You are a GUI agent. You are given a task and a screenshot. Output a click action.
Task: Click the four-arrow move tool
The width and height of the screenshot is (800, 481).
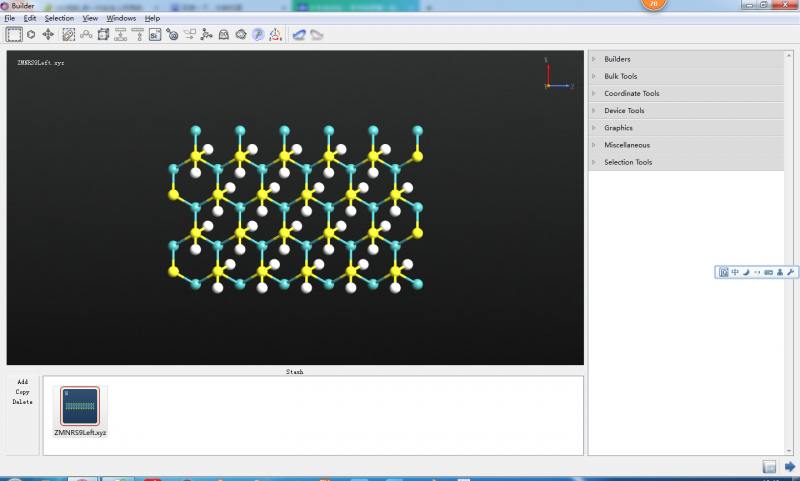48,35
